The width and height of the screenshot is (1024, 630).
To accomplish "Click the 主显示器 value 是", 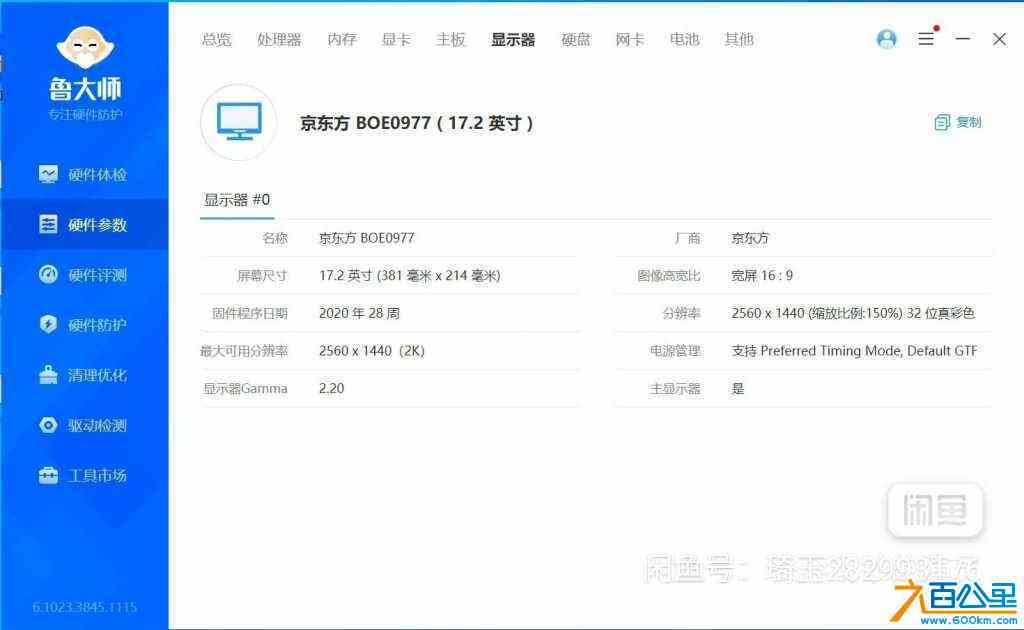I will pyautogui.click(x=737, y=389).
